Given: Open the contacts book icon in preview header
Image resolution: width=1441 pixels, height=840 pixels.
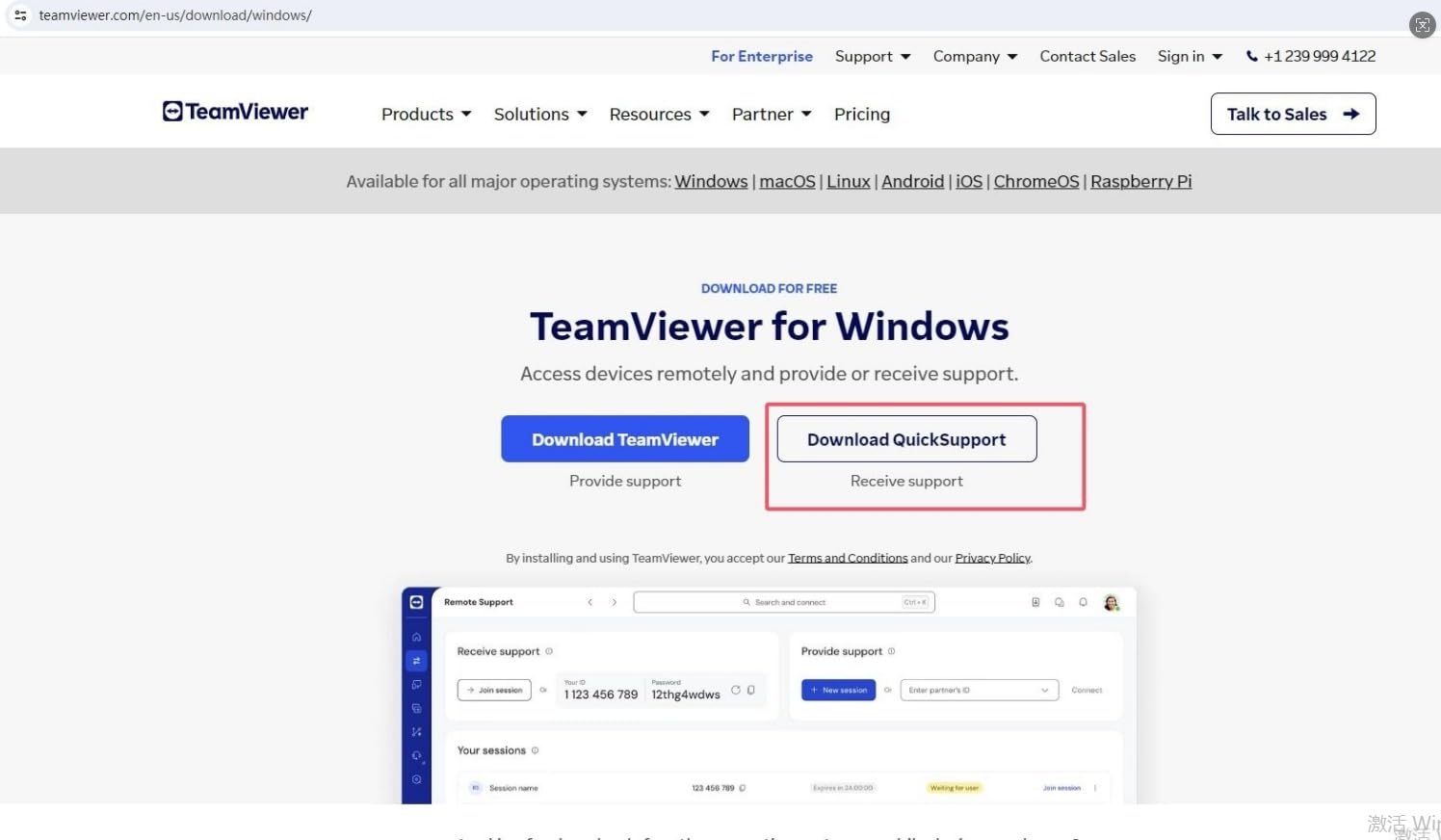Looking at the screenshot, I should point(1035,602).
